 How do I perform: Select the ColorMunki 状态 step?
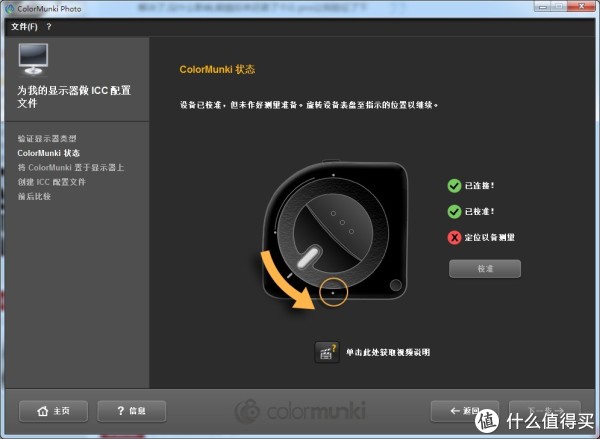point(49,153)
